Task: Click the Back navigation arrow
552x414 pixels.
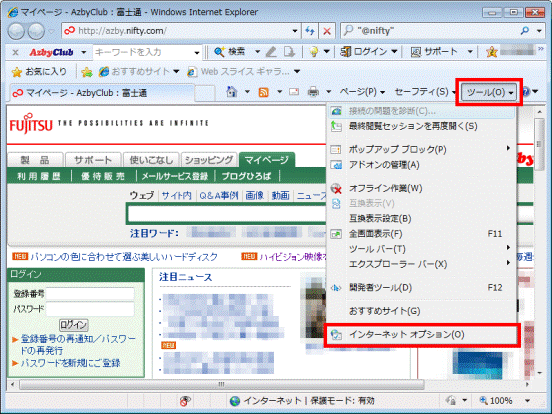Action: pyautogui.click(x=16, y=31)
